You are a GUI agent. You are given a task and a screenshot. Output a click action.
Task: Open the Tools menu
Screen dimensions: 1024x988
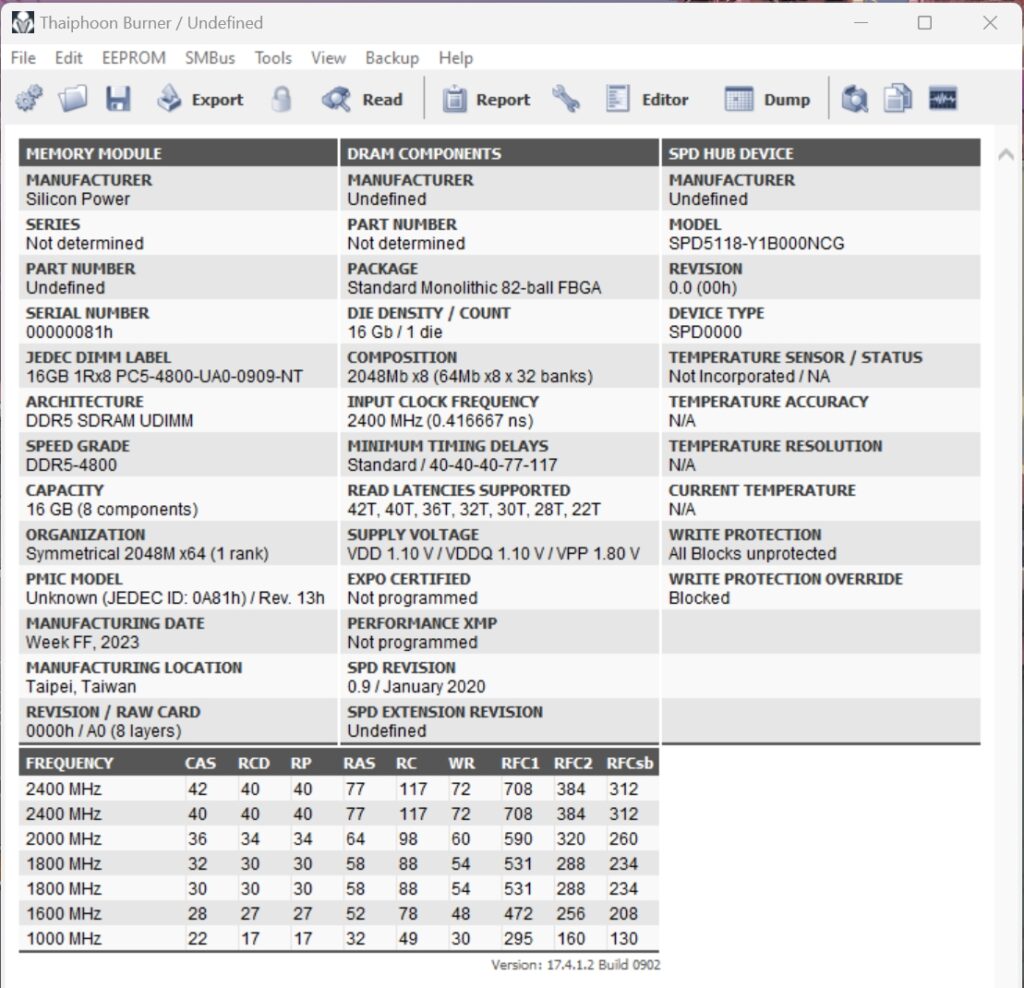(x=273, y=58)
